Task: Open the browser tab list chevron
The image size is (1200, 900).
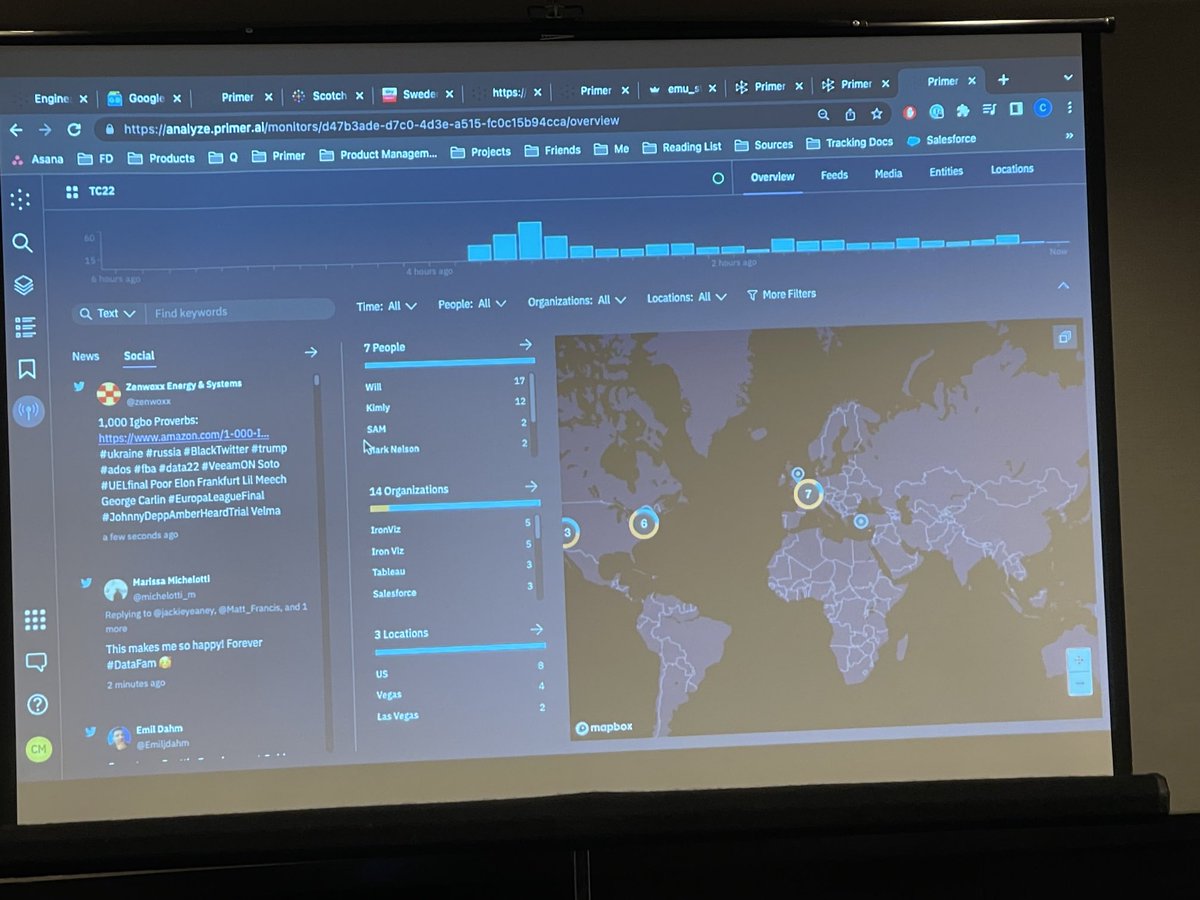Action: point(1068,77)
